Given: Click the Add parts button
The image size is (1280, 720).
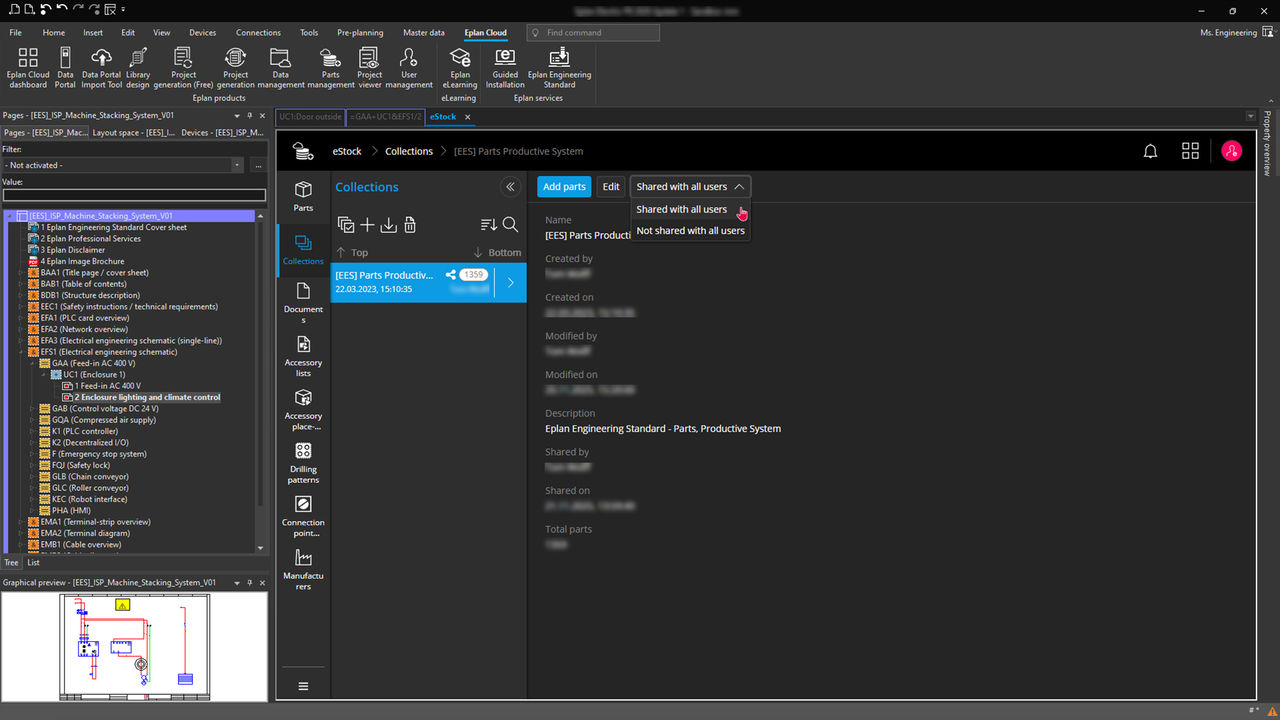Looking at the screenshot, I should tap(563, 186).
